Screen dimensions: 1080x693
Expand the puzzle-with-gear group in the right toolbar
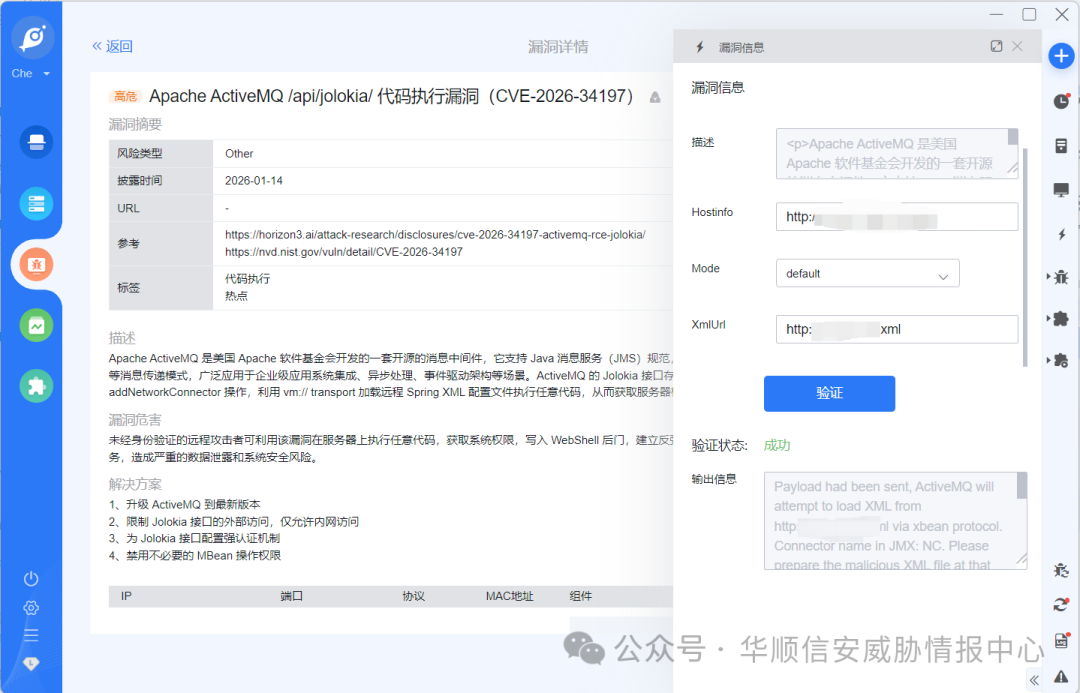coord(1058,360)
